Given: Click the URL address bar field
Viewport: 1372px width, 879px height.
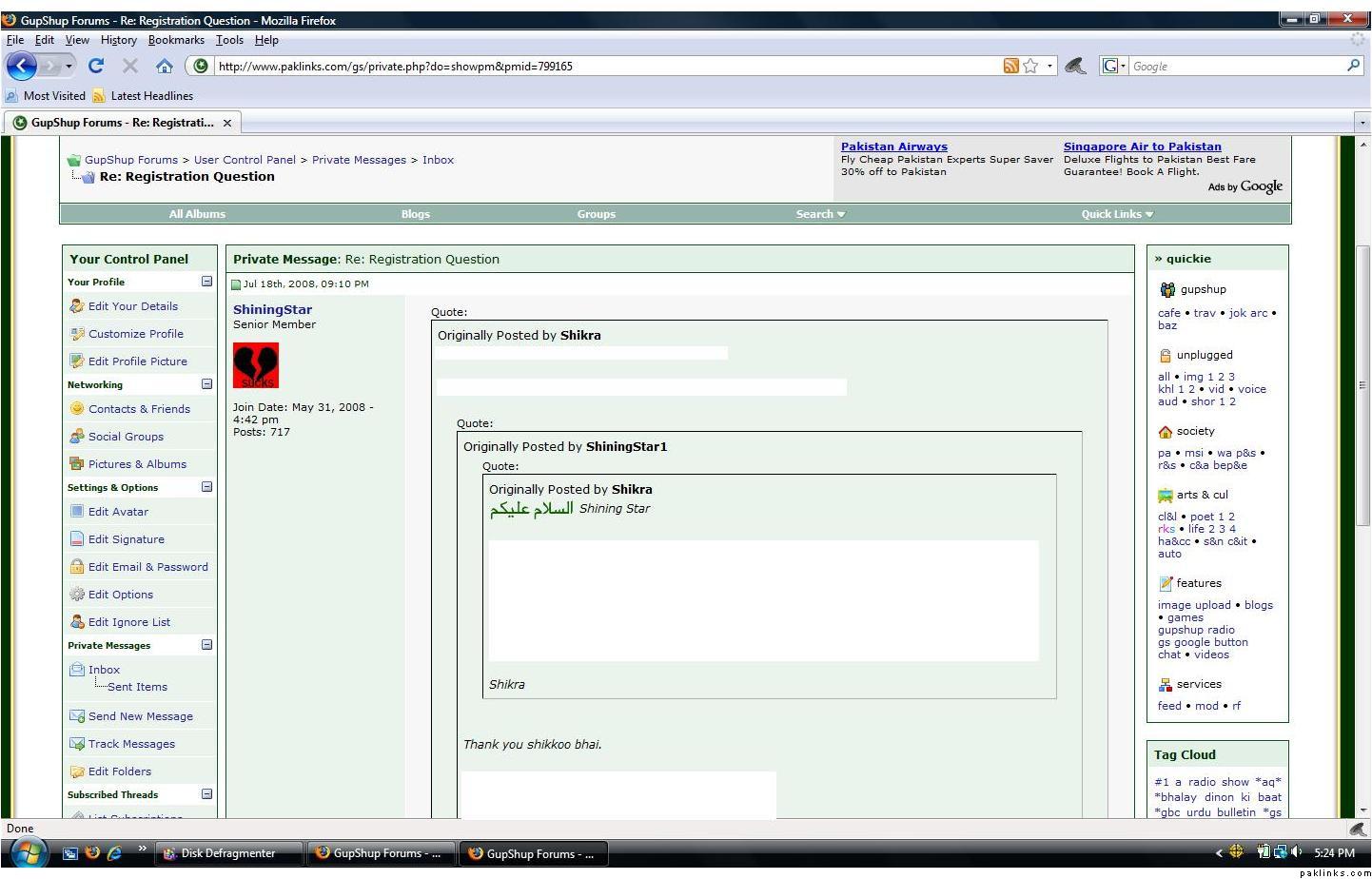Looking at the screenshot, I should pyautogui.click(x=599, y=66).
